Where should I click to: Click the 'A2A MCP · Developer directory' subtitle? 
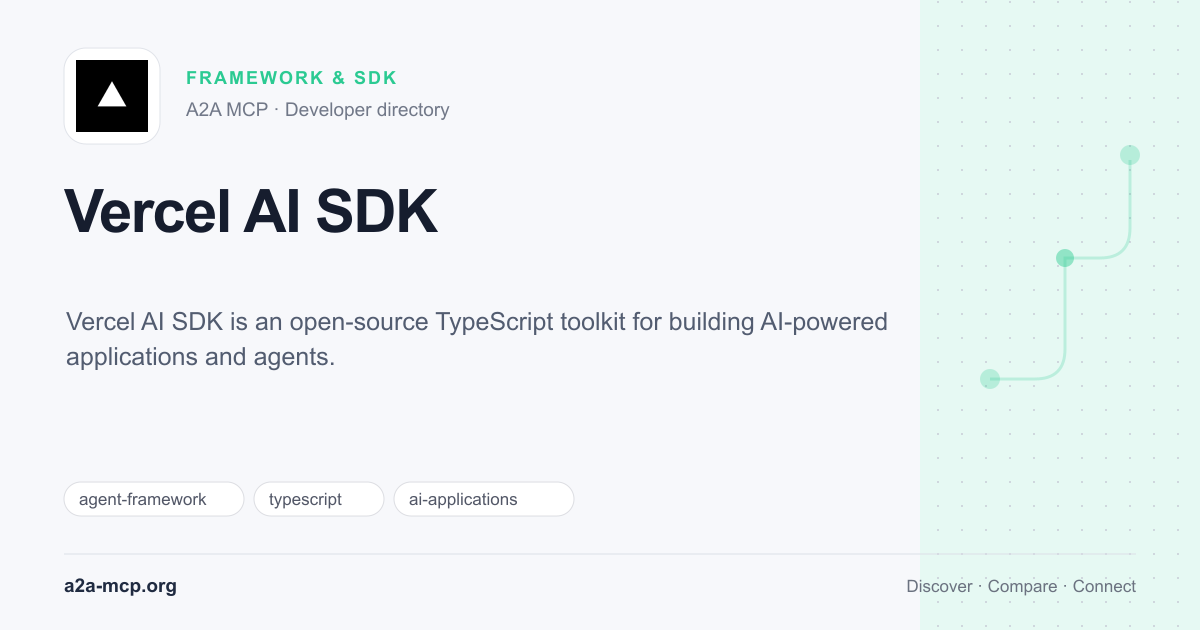coord(318,110)
